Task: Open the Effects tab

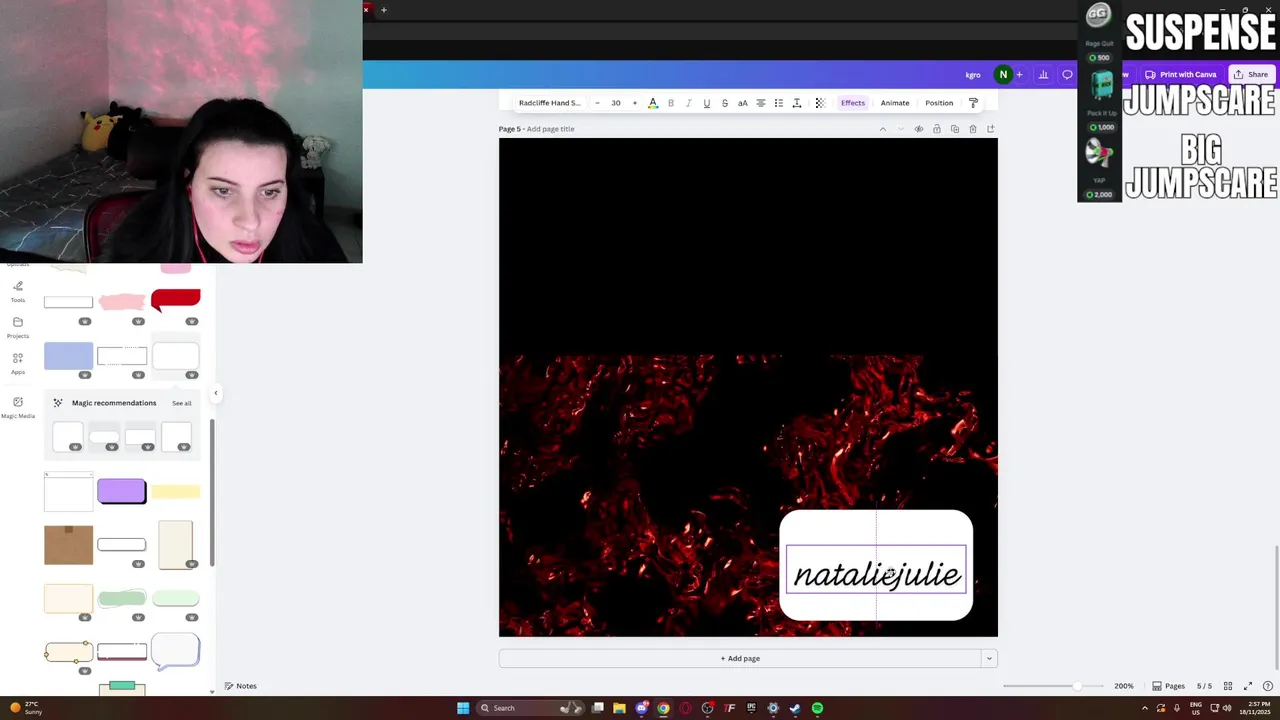Action: pos(853,103)
